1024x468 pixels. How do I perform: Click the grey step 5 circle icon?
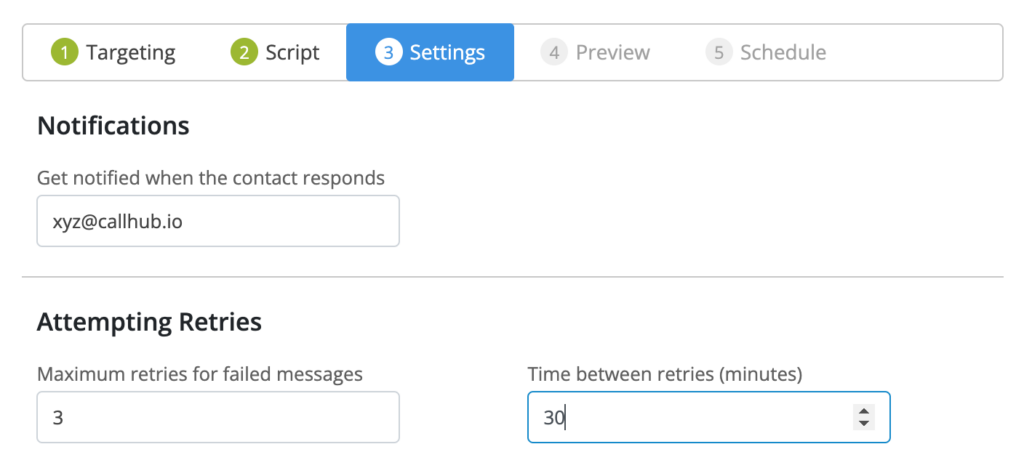[719, 52]
